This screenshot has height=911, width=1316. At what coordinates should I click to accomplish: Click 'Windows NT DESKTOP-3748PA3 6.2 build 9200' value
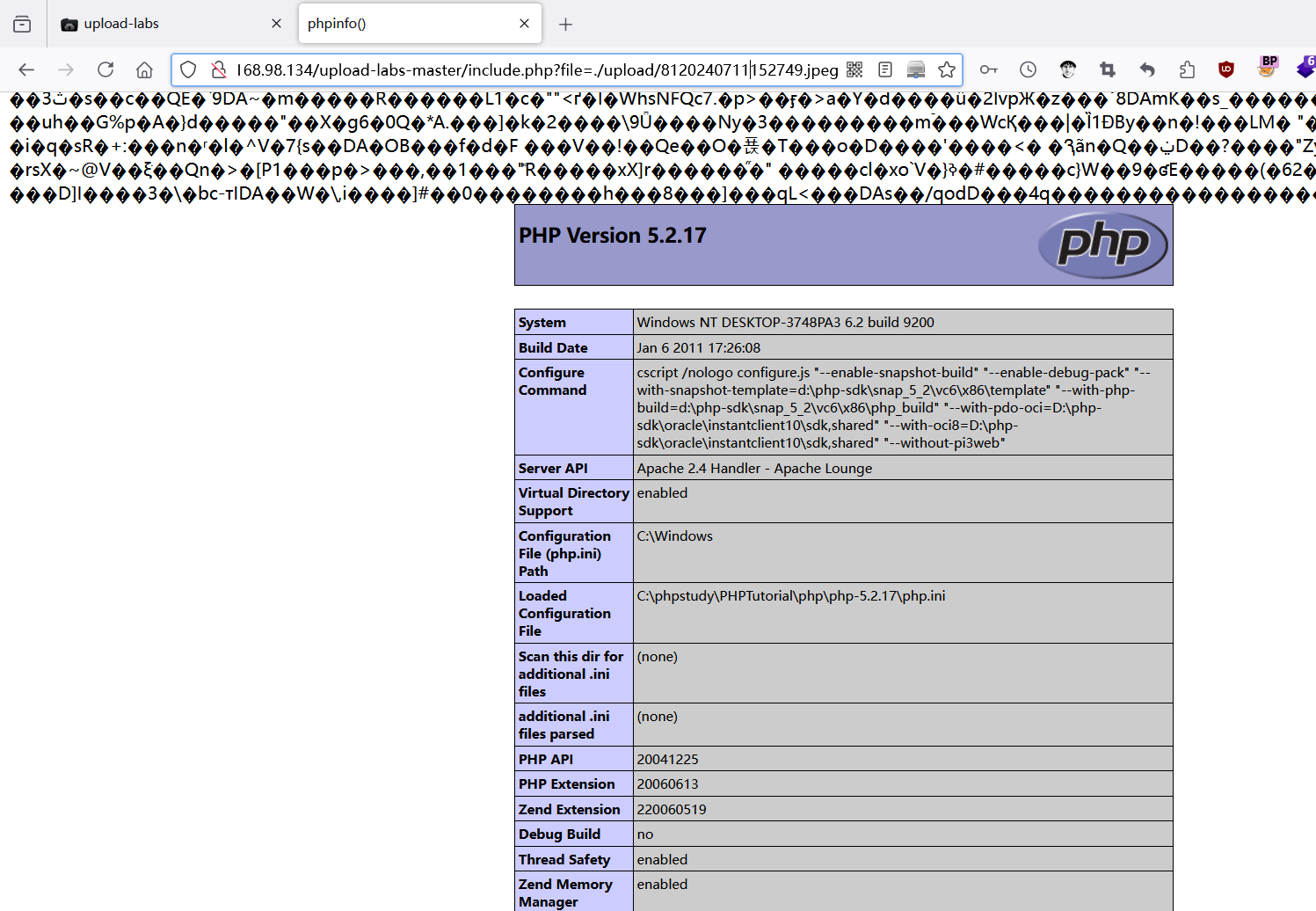point(786,323)
